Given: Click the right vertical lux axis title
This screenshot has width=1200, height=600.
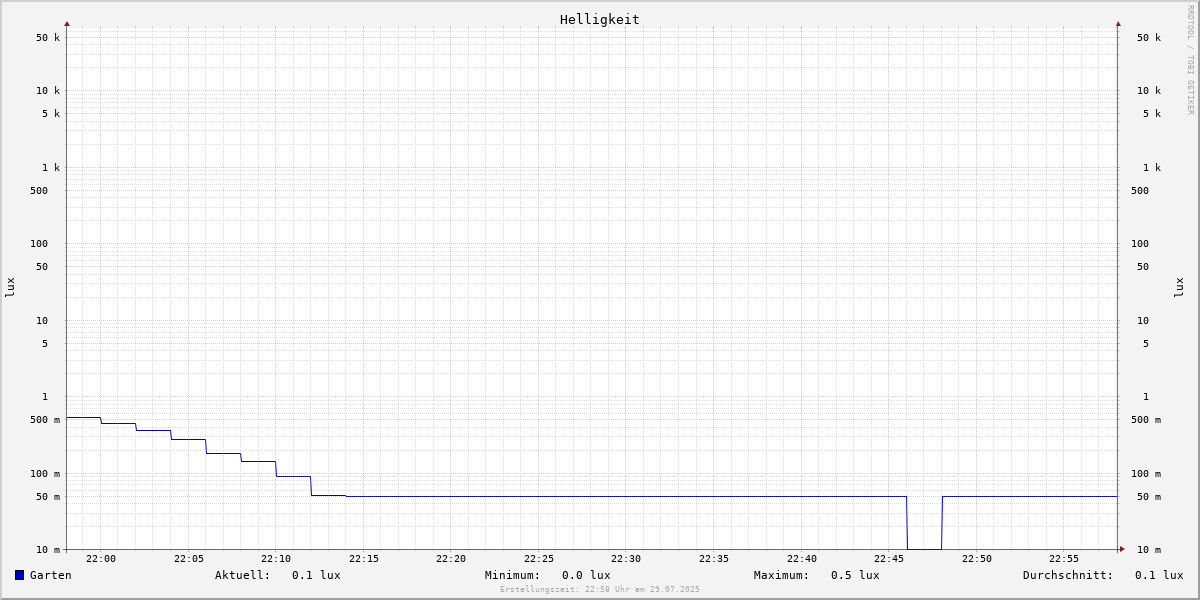Looking at the screenshot, I should (1179, 288).
